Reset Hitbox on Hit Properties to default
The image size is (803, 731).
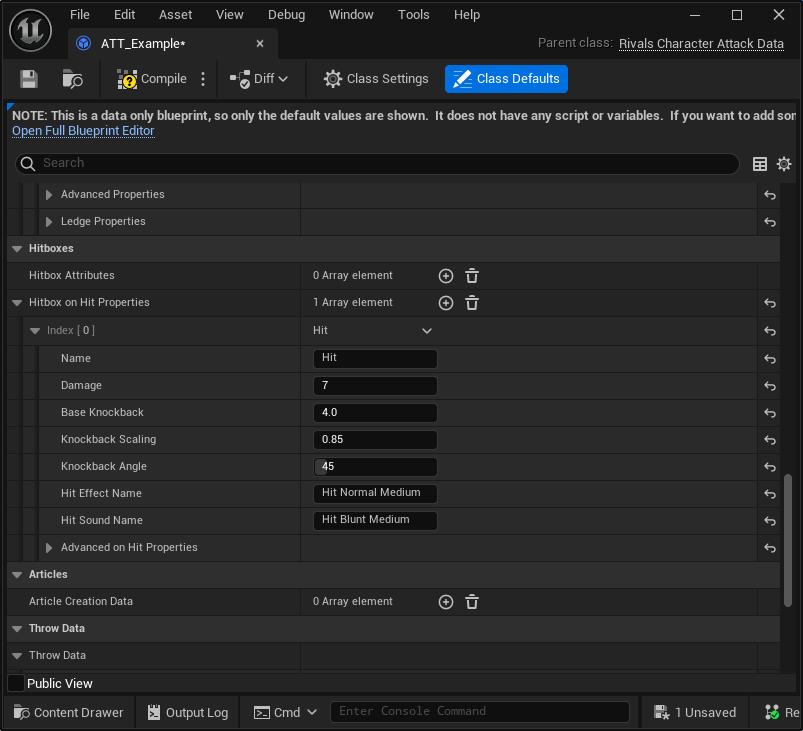click(x=770, y=303)
